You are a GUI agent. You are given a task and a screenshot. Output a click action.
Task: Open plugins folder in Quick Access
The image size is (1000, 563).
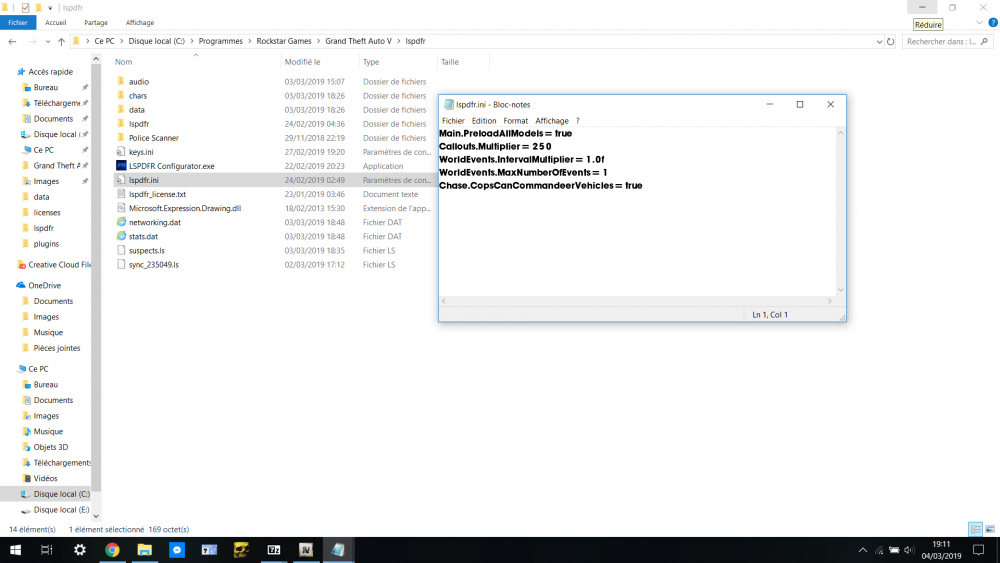point(46,244)
